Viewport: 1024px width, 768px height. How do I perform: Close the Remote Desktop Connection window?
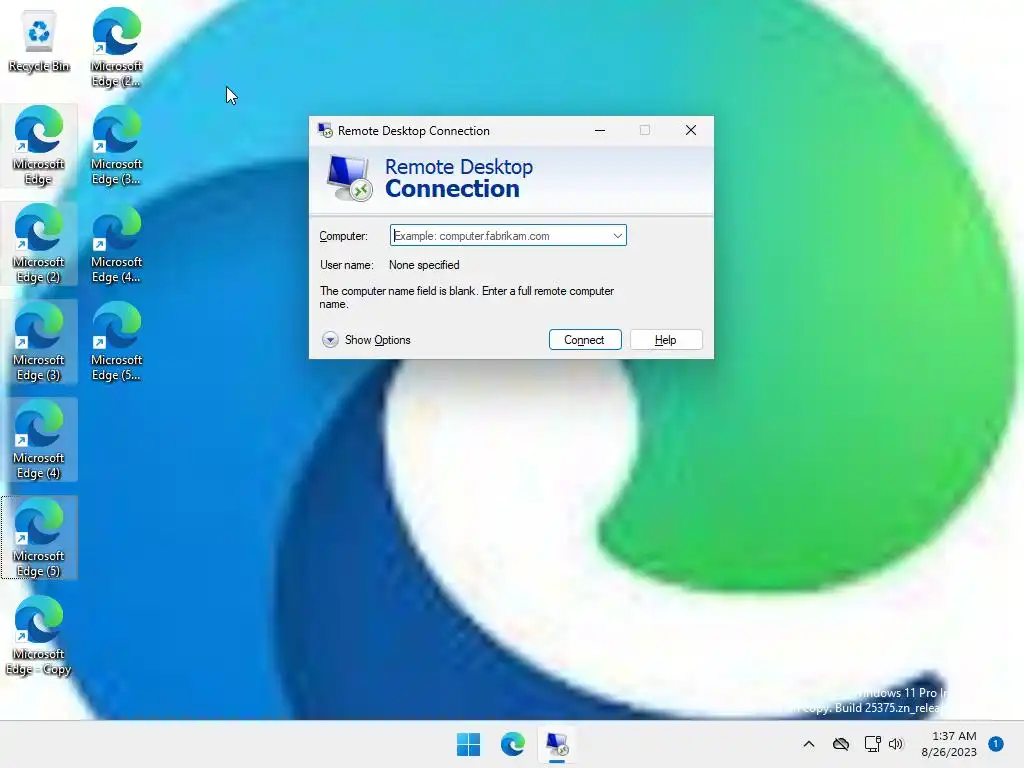click(691, 130)
